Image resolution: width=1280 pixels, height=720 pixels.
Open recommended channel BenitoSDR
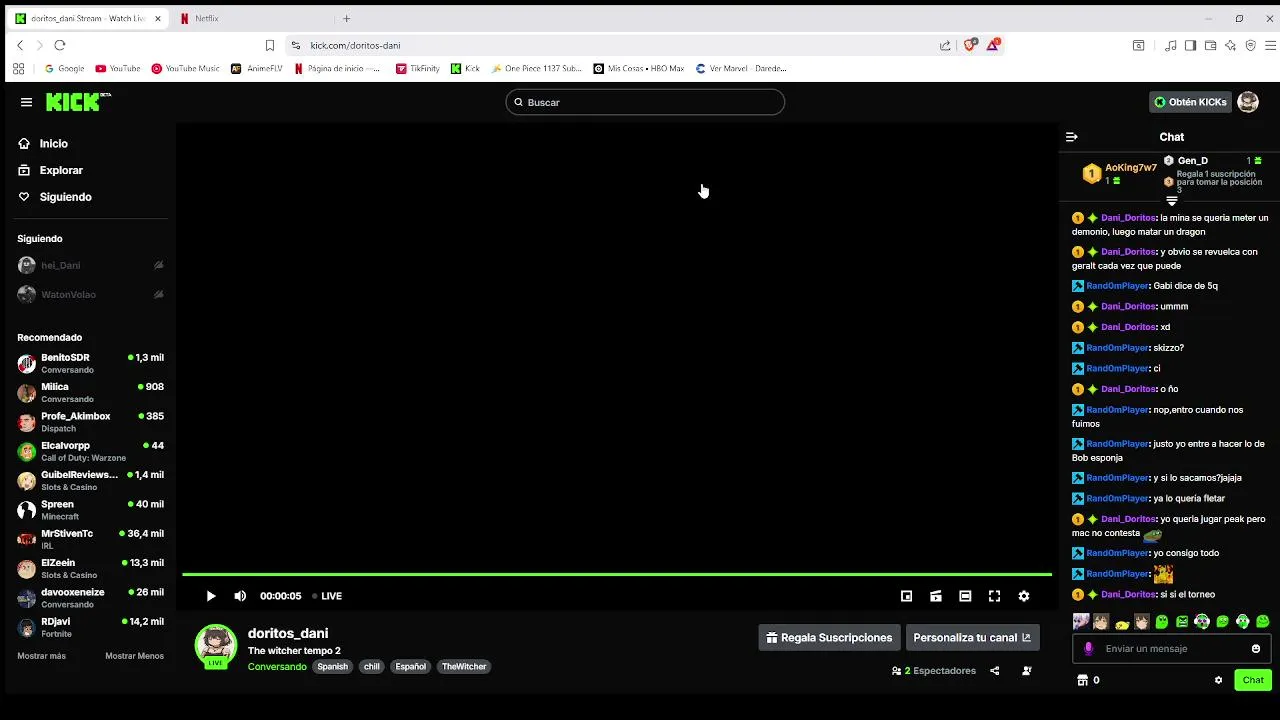click(90, 363)
